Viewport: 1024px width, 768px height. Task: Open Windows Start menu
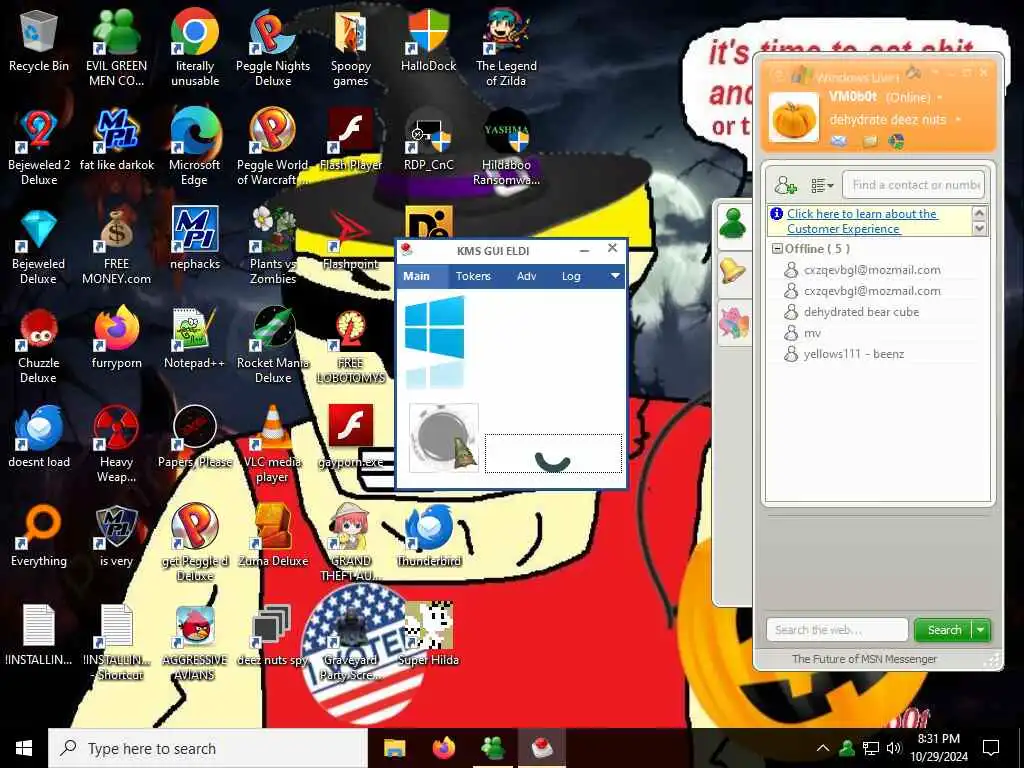[24, 748]
